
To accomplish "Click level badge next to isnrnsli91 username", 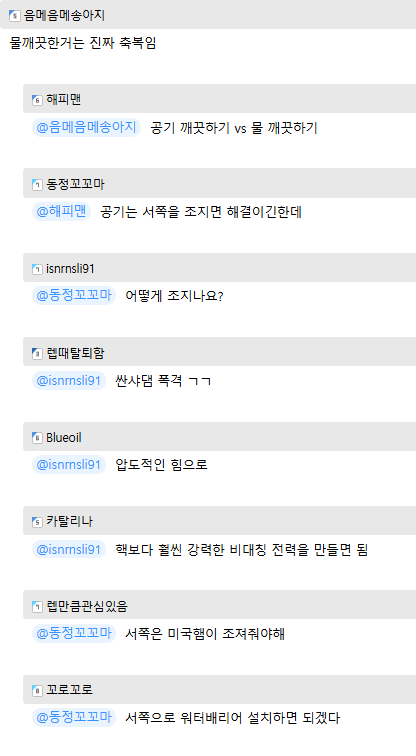I will (37, 269).
